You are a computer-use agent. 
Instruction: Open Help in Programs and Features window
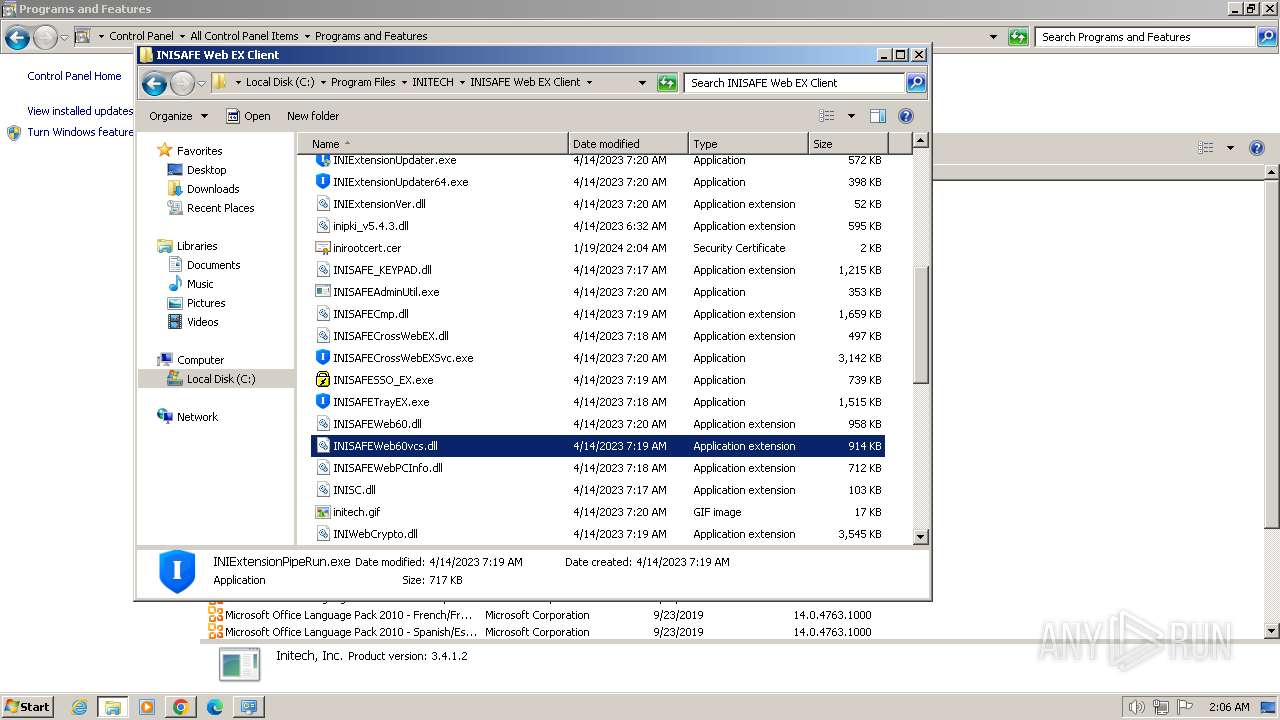1257,148
